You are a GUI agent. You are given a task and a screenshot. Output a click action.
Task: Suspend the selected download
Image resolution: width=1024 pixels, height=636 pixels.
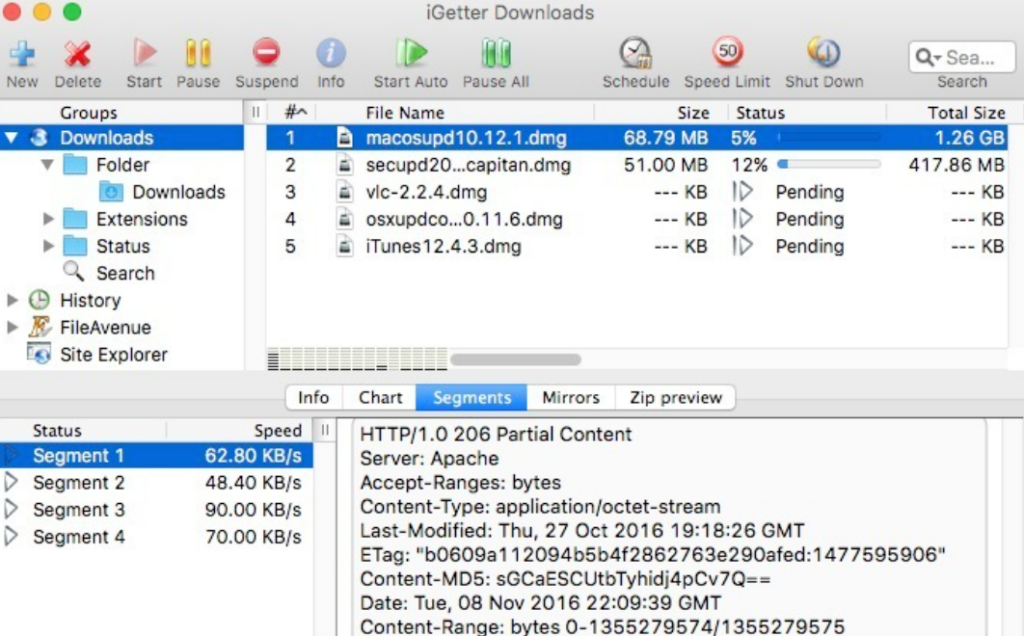pos(266,53)
